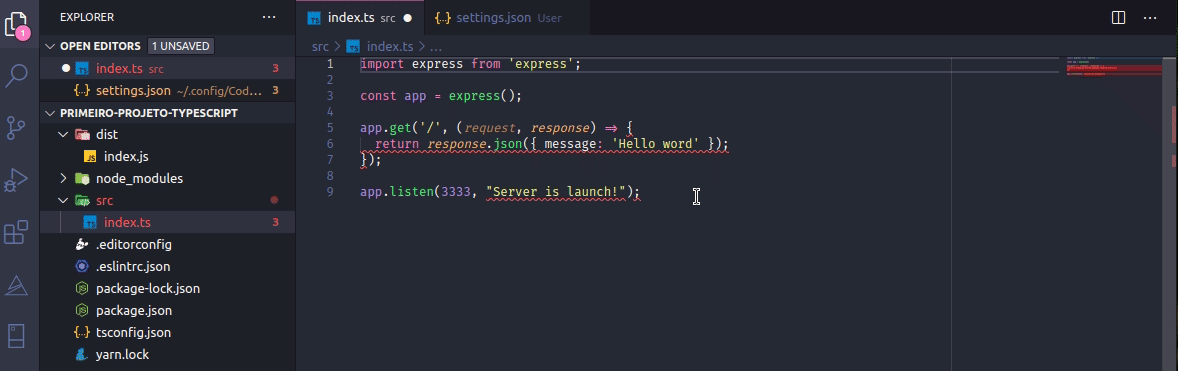
Task: Open Explorer more actions ellipsis
Action: point(269,17)
